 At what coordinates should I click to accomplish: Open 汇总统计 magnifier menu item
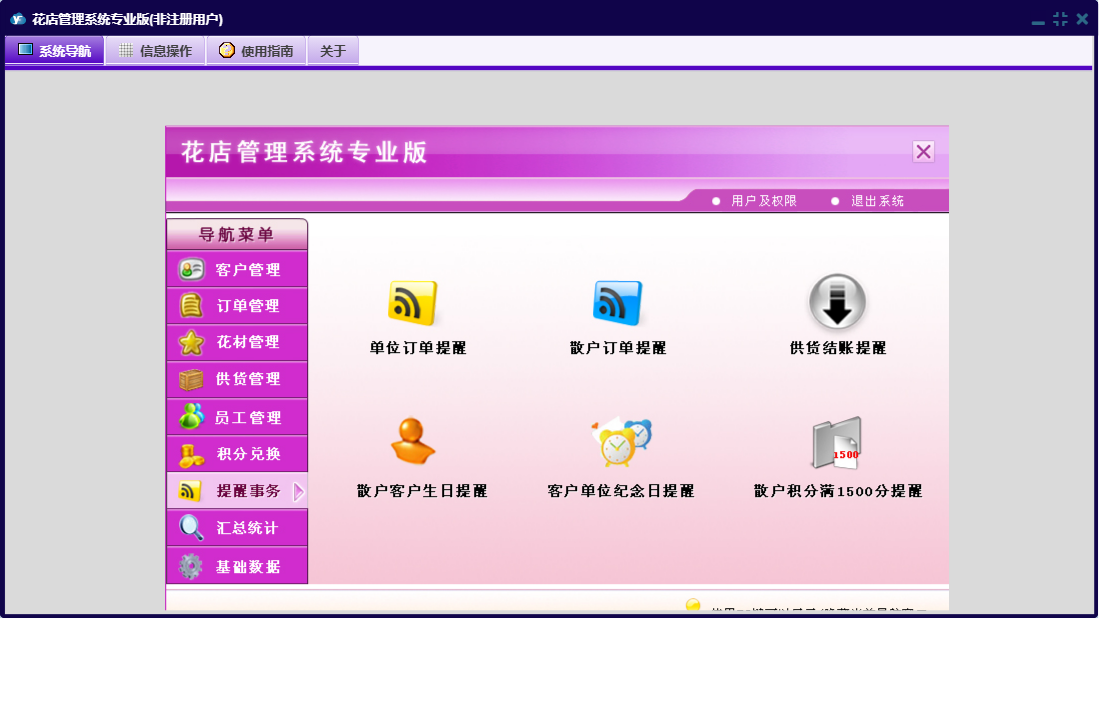(237, 528)
